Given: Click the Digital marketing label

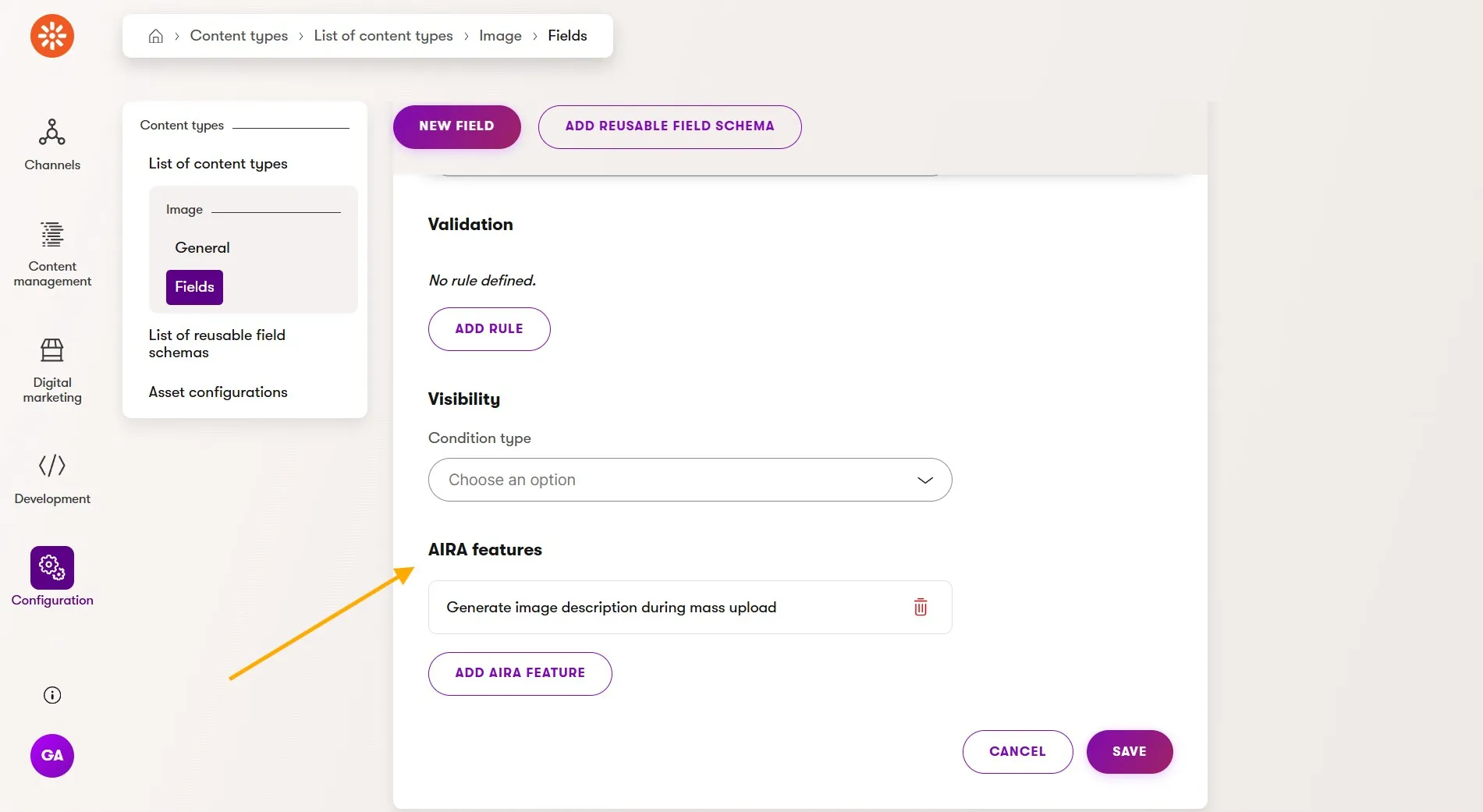Looking at the screenshot, I should coord(52,390).
